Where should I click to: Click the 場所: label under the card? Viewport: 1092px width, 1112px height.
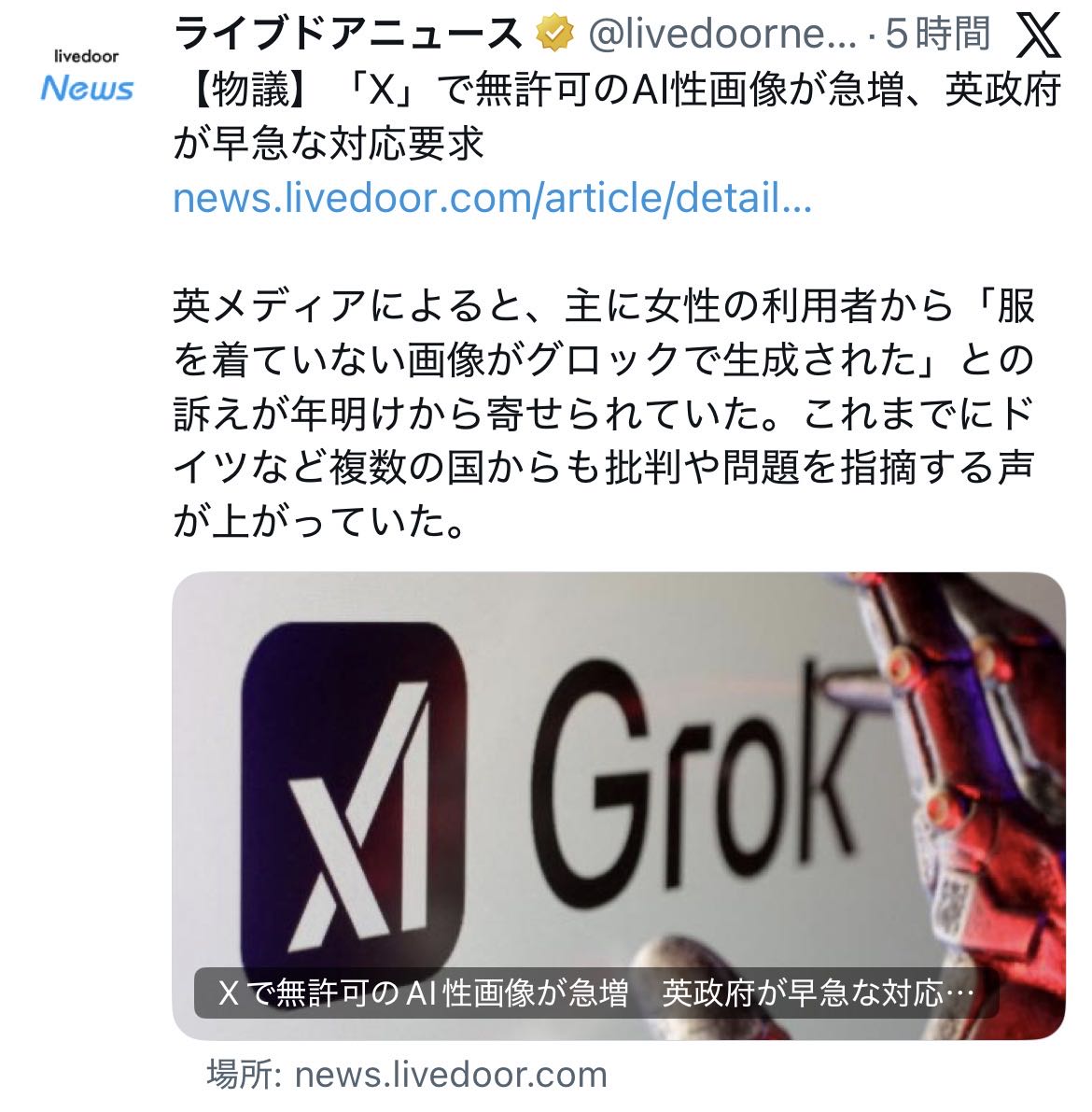245,1075
